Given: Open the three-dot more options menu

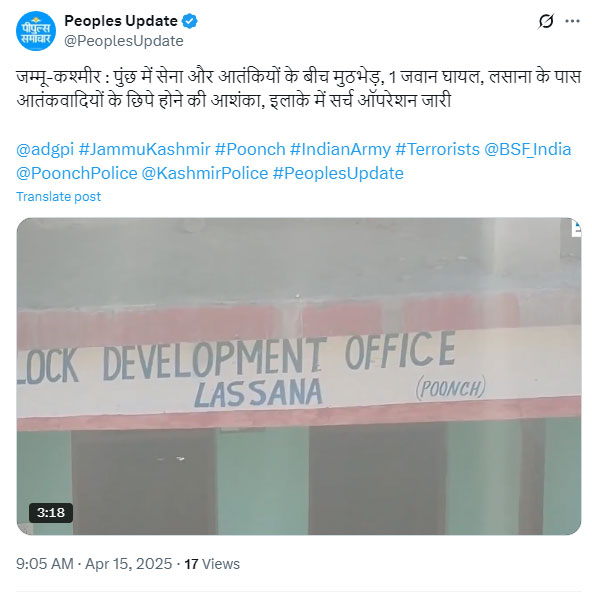Looking at the screenshot, I should 572,21.
